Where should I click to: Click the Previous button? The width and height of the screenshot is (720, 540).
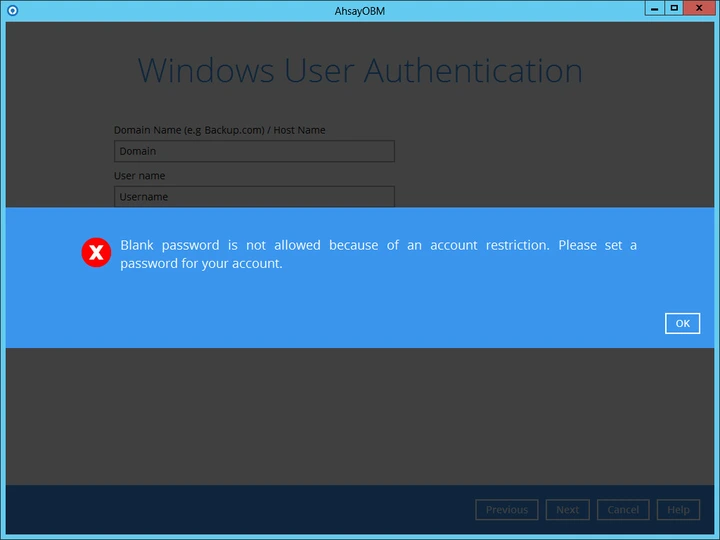pyautogui.click(x=506, y=510)
